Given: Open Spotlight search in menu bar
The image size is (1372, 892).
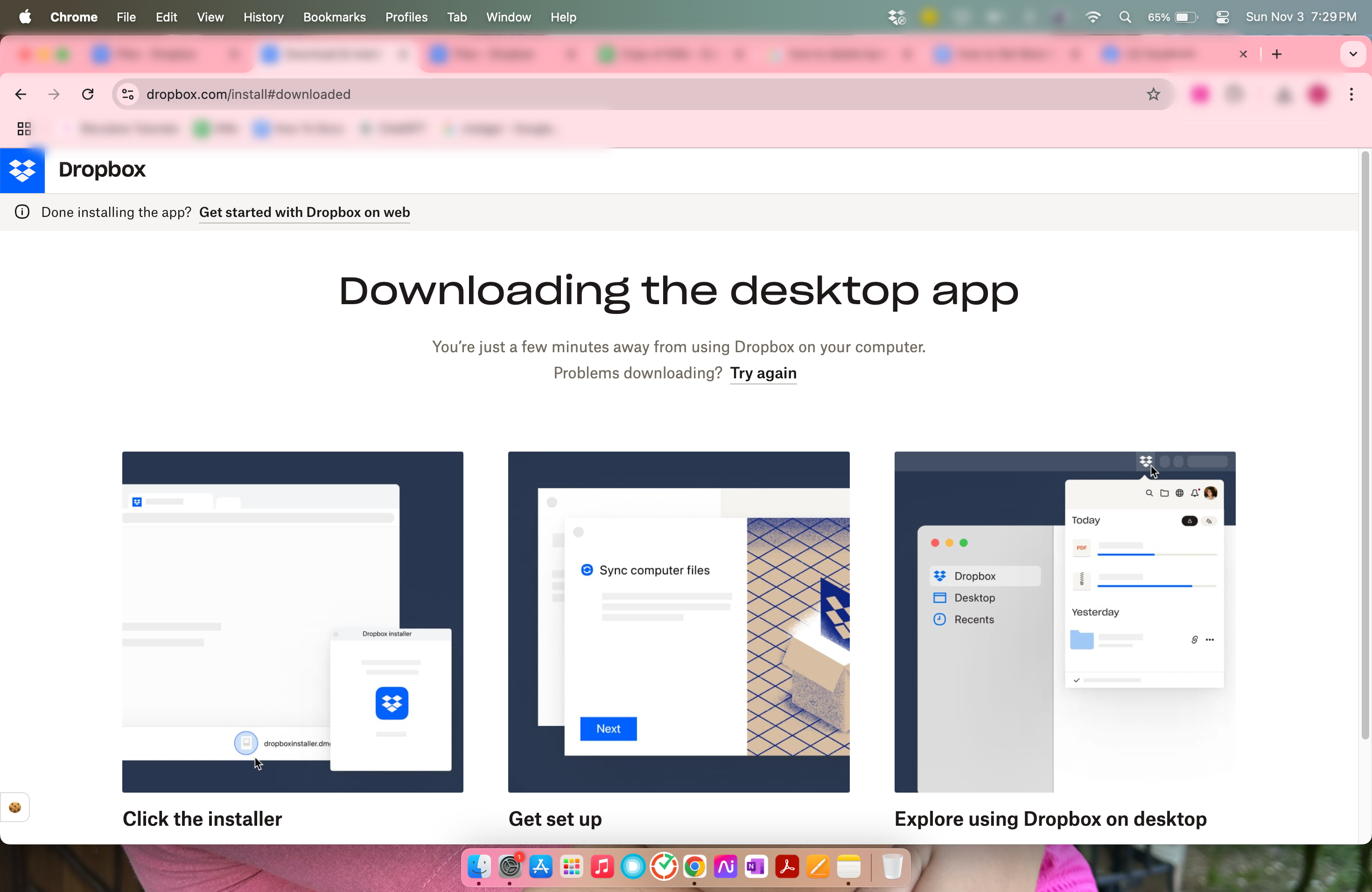Looking at the screenshot, I should 1125,17.
